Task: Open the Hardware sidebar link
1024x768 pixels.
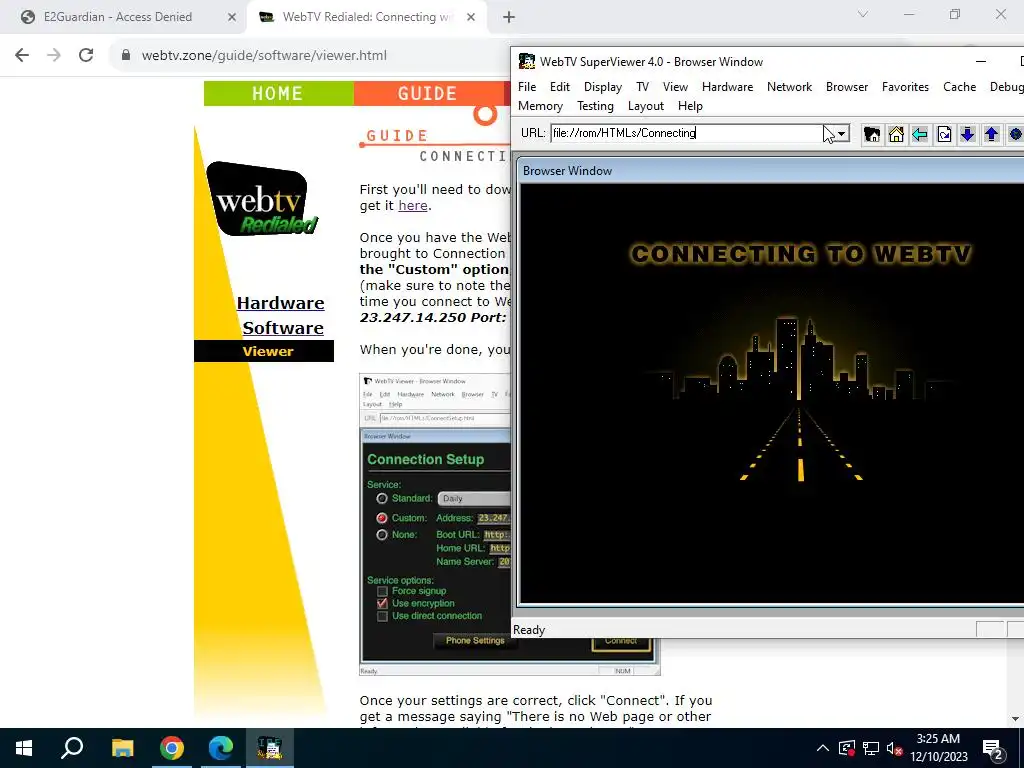Action: pos(280,303)
